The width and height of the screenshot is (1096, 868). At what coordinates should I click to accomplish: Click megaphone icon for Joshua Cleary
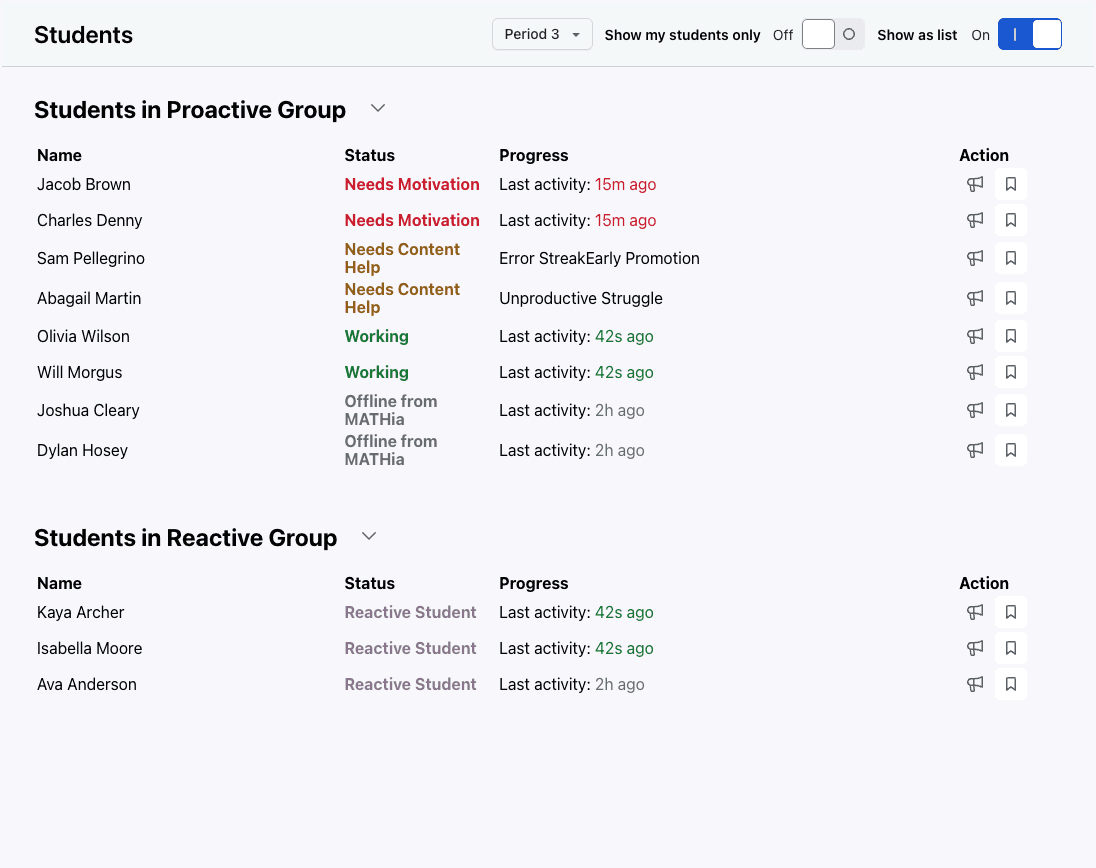[x=975, y=410]
